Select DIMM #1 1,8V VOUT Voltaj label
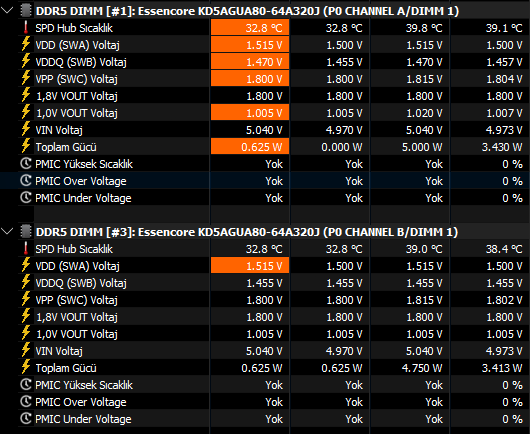530x434 pixels. click(77, 96)
